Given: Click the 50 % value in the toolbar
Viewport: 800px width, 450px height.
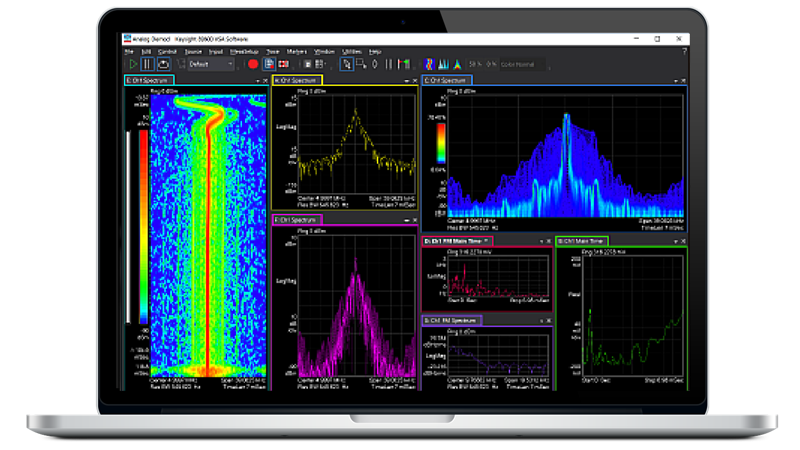Looking at the screenshot, I should (476, 64).
